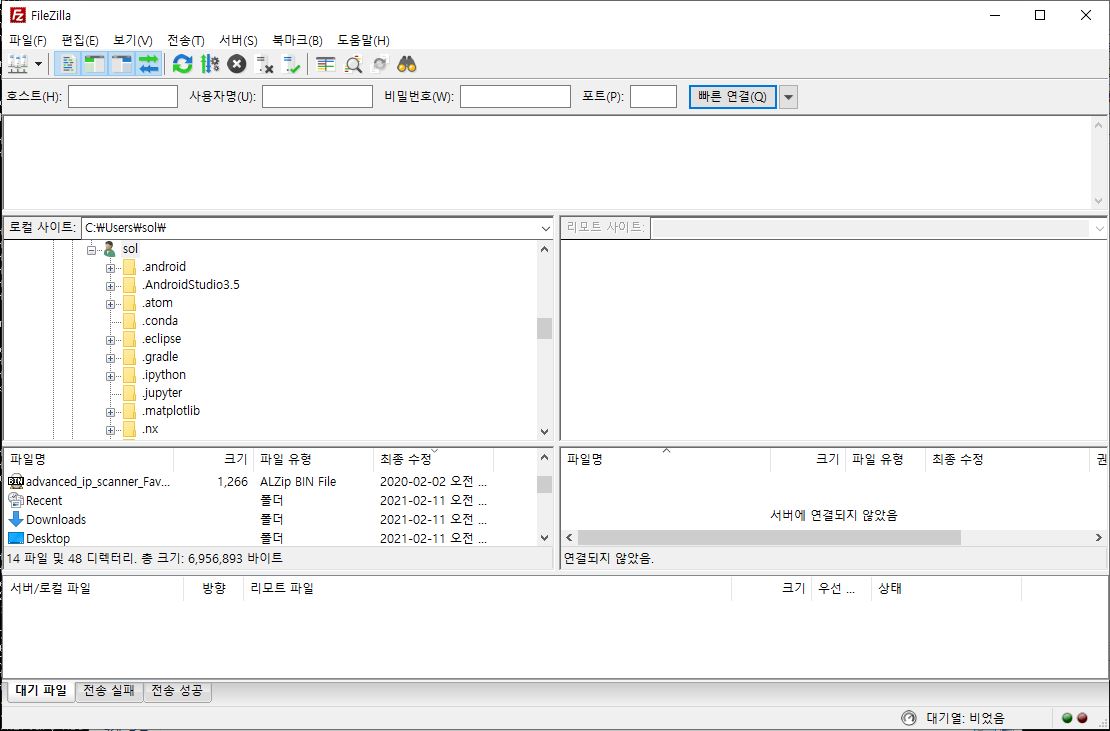1110x731 pixels.
Task: Click the 빠른 연결(Q) button
Action: (732, 97)
